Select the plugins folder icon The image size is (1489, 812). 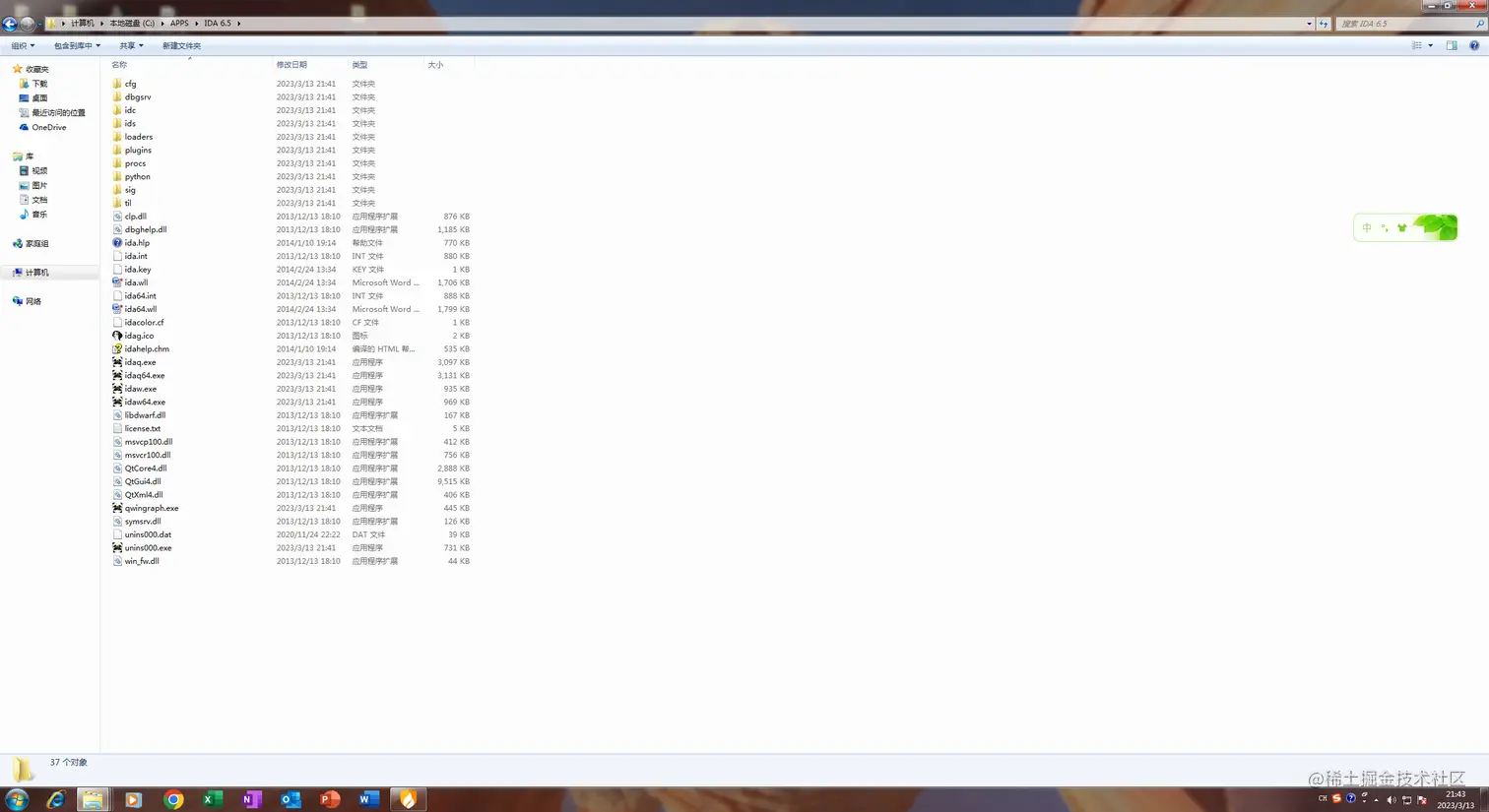click(117, 151)
